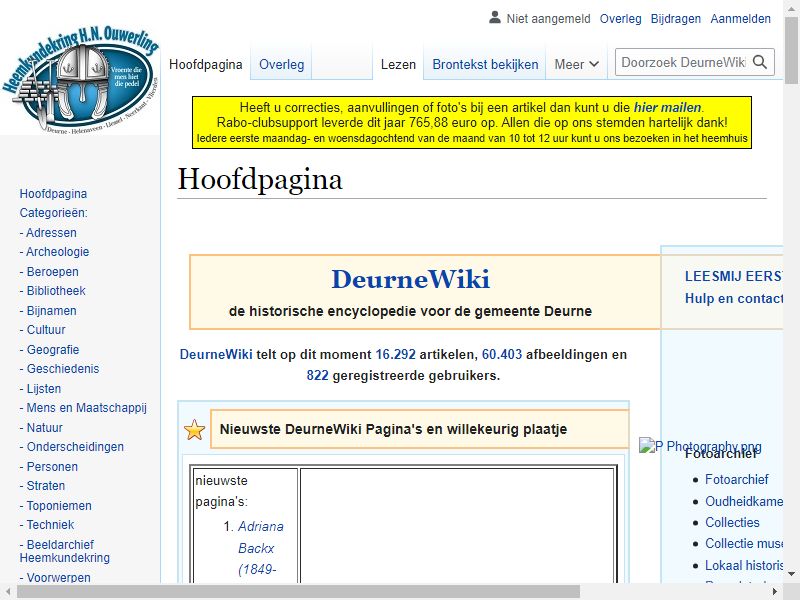Open Bijdragen in the top bar

click(x=676, y=19)
